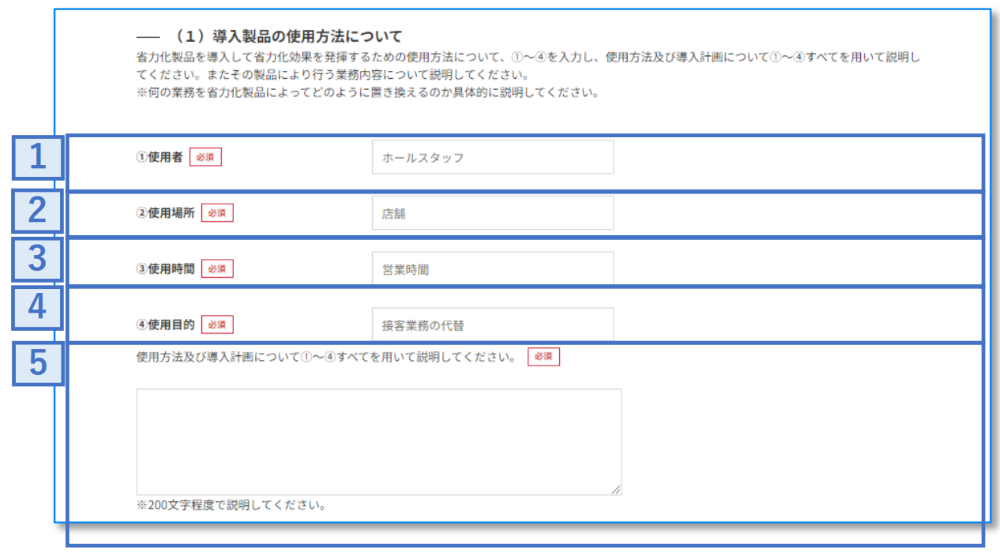Click the 必須 badge next to ④使用目的

(x=217, y=324)
